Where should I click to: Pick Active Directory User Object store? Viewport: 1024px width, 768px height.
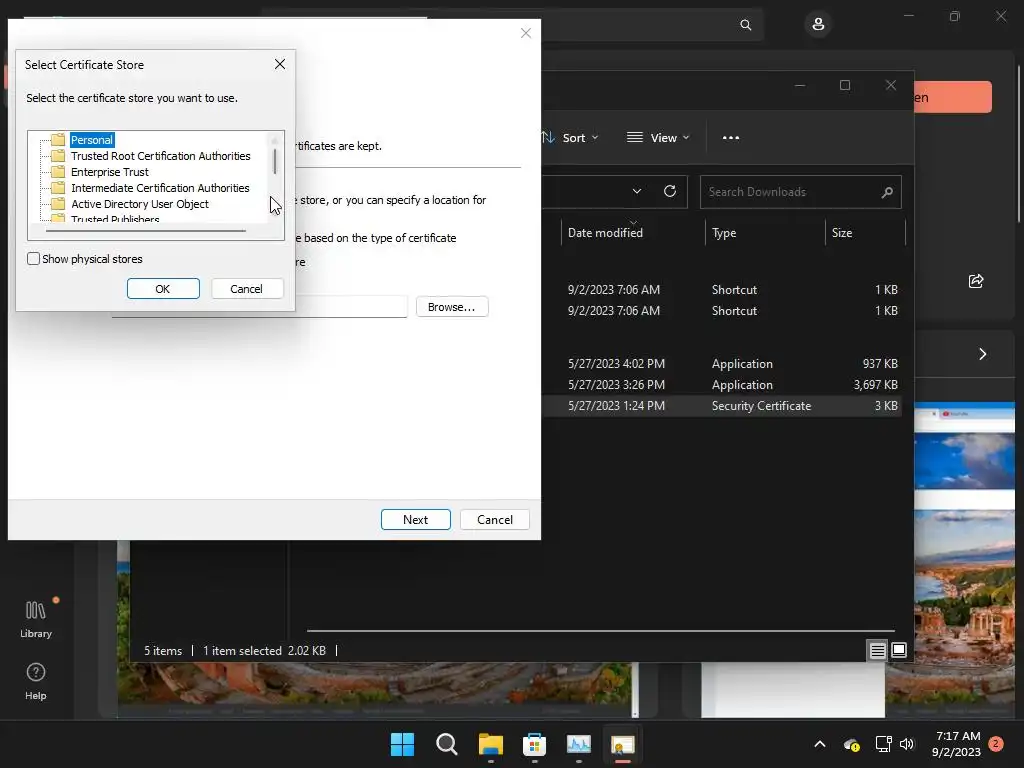140,204
